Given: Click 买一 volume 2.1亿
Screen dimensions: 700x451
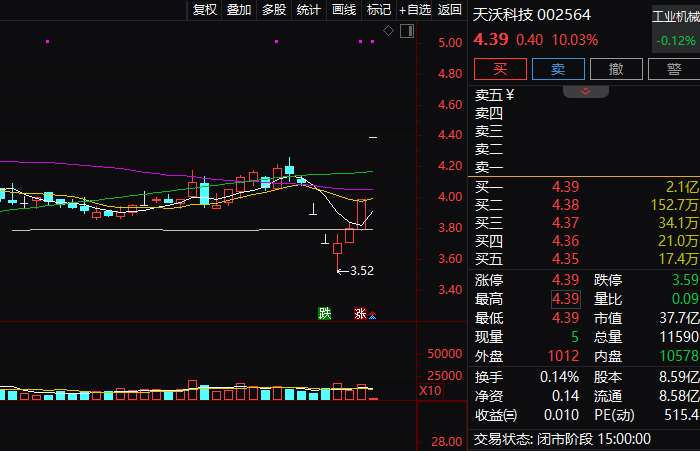Looking at the screenshot, I should (x=682, y=187).
